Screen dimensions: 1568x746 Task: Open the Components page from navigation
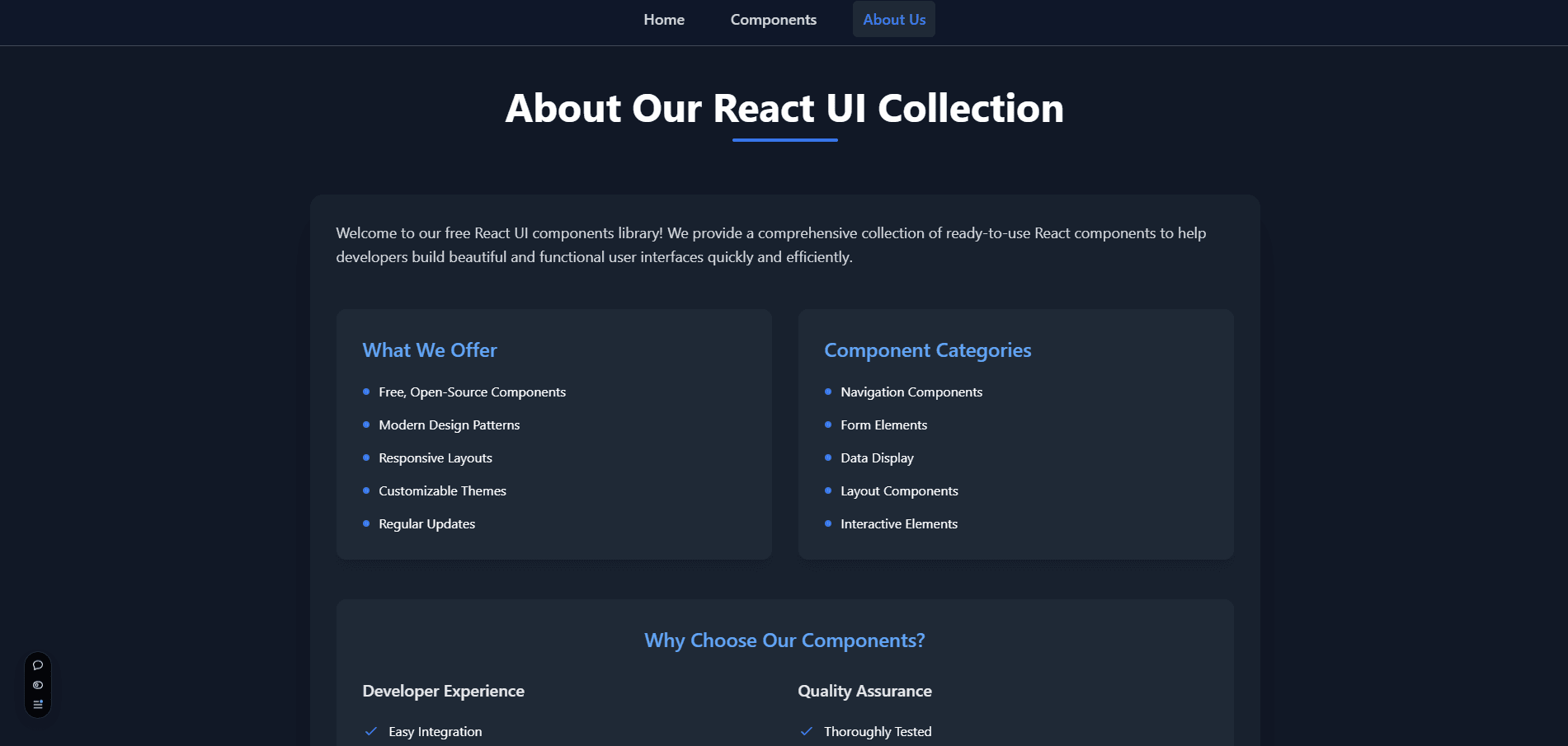773,19
